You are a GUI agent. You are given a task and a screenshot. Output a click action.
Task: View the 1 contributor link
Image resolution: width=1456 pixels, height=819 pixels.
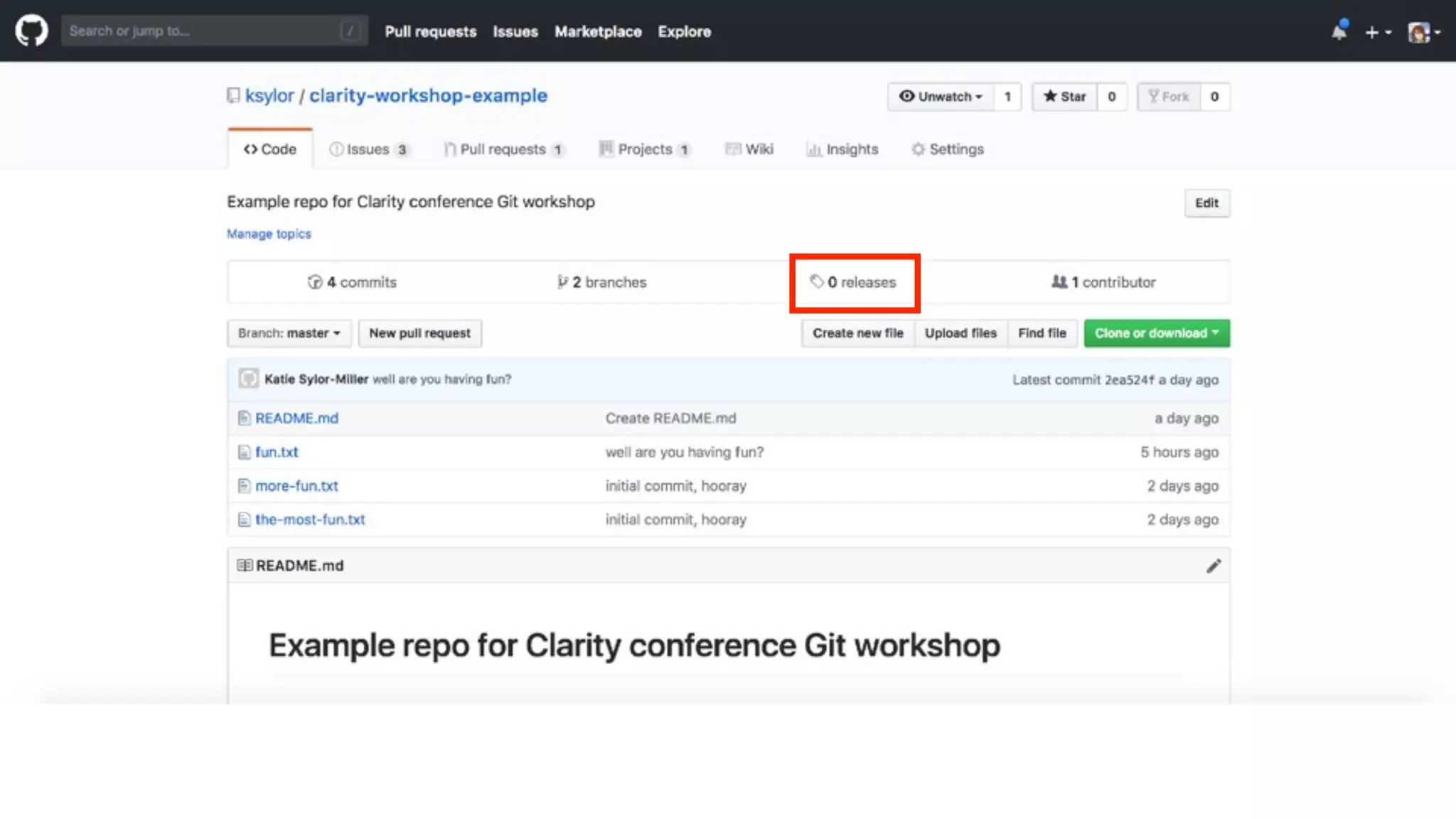tap(1103, 282)
